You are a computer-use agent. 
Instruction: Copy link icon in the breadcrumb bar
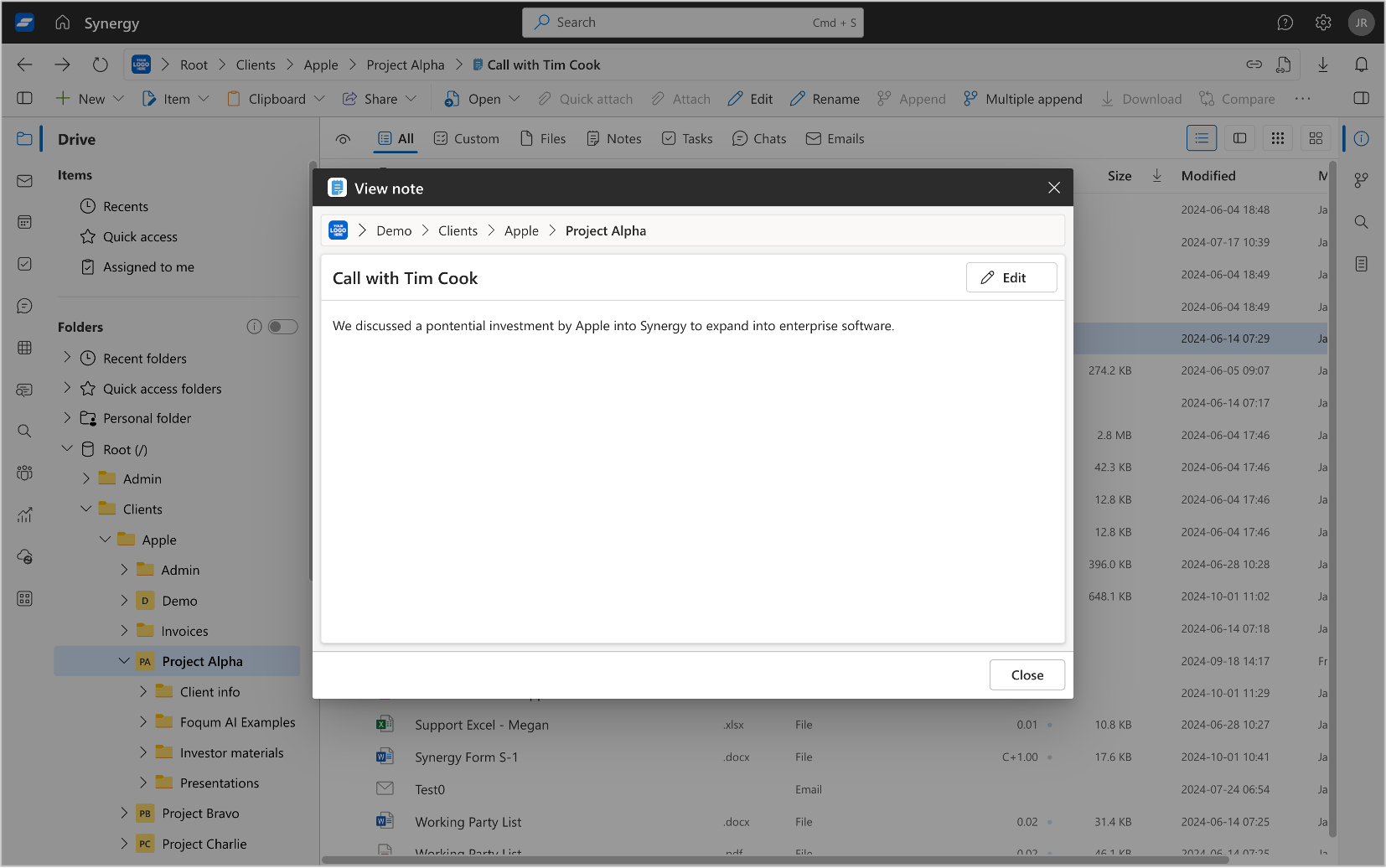[x=1254, y=65]
